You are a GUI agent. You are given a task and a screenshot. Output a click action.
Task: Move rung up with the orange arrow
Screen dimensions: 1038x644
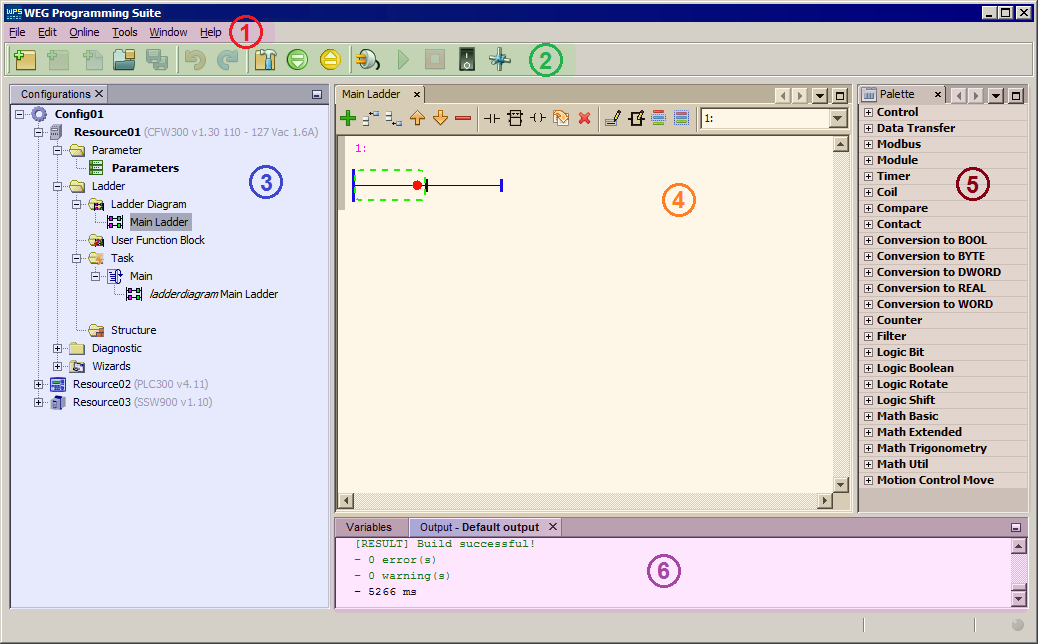418,117
